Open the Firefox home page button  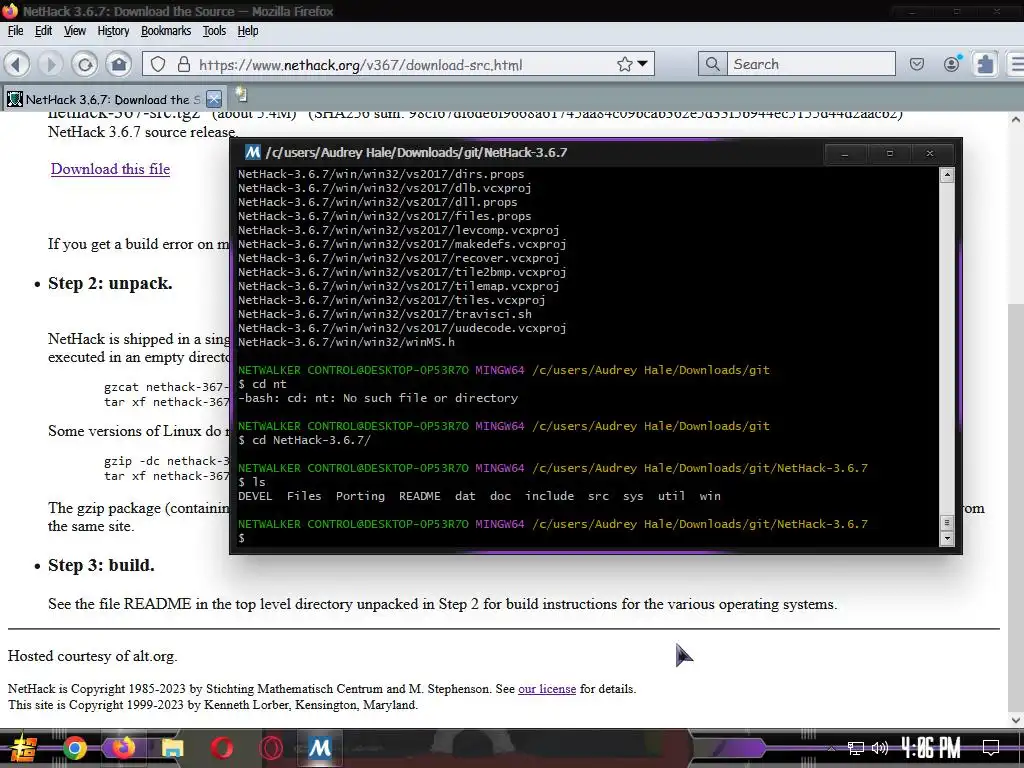tap(119, 64)
